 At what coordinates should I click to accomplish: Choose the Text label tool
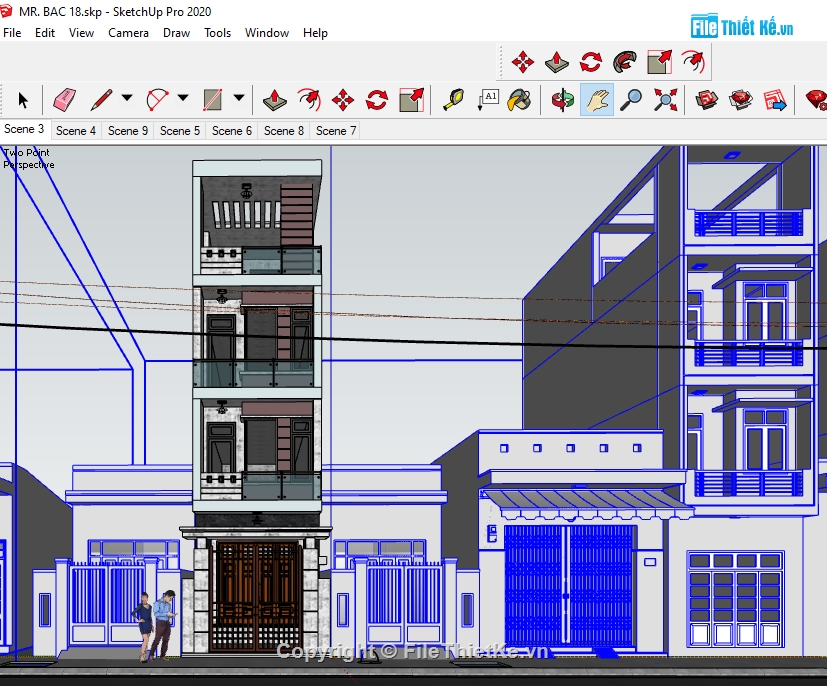coord(488,100)
